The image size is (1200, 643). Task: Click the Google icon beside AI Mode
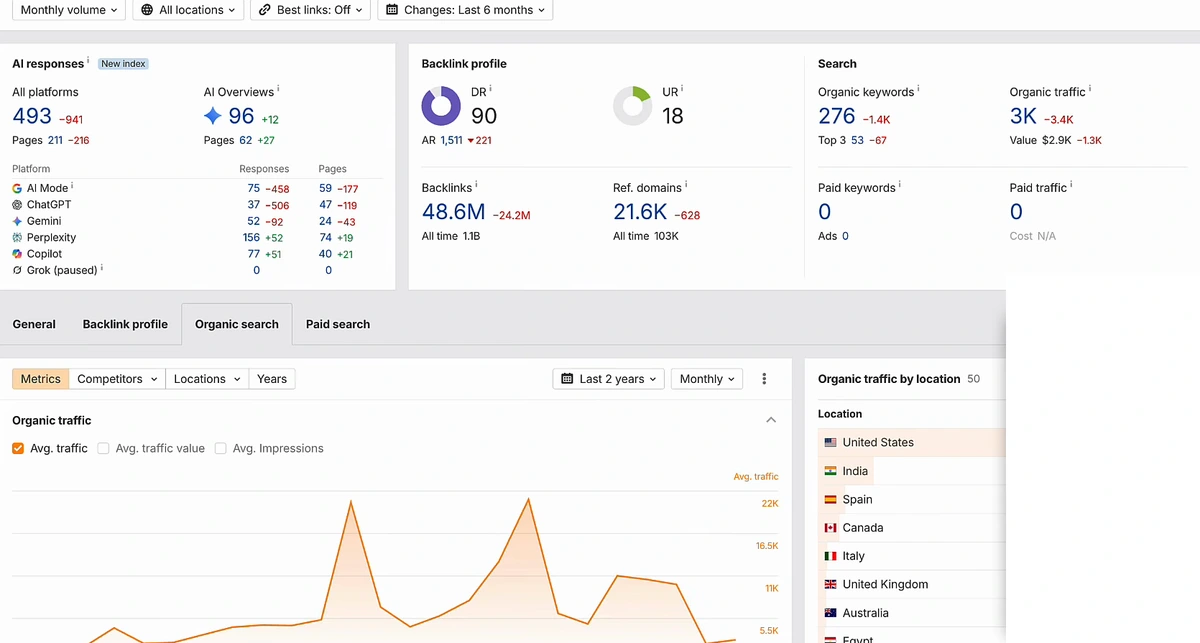[x=17, y=188]
